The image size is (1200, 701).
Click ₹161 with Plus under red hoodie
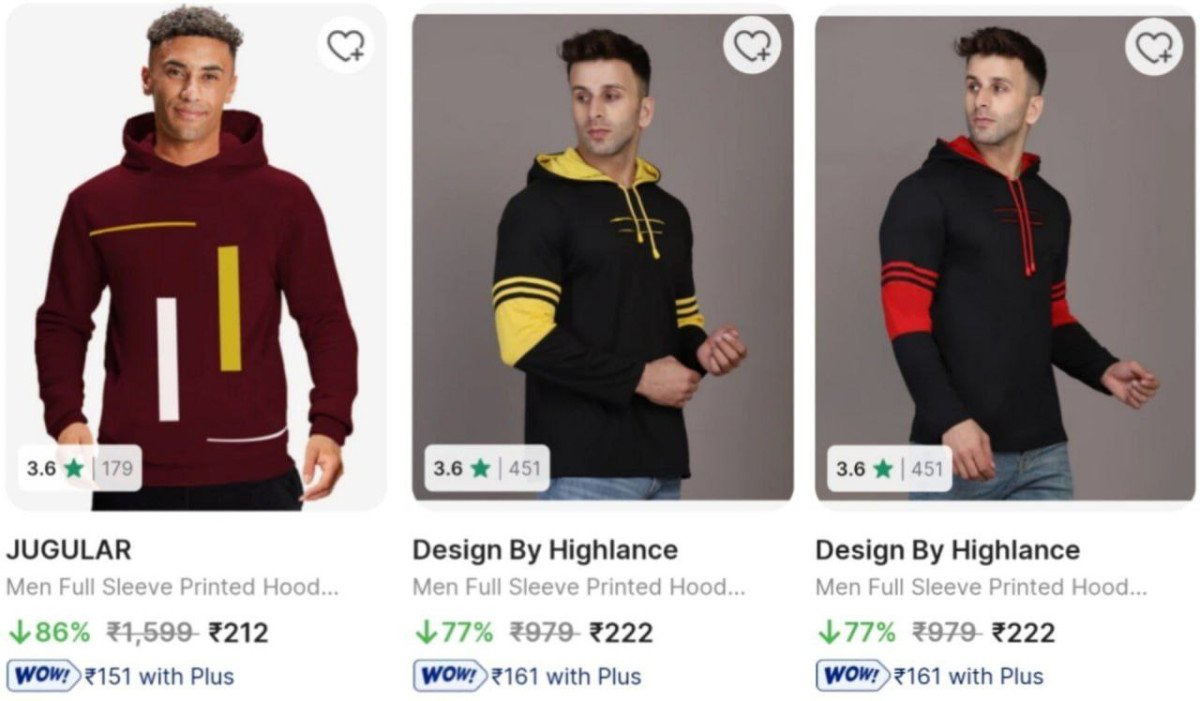click(x=968, y=677)
